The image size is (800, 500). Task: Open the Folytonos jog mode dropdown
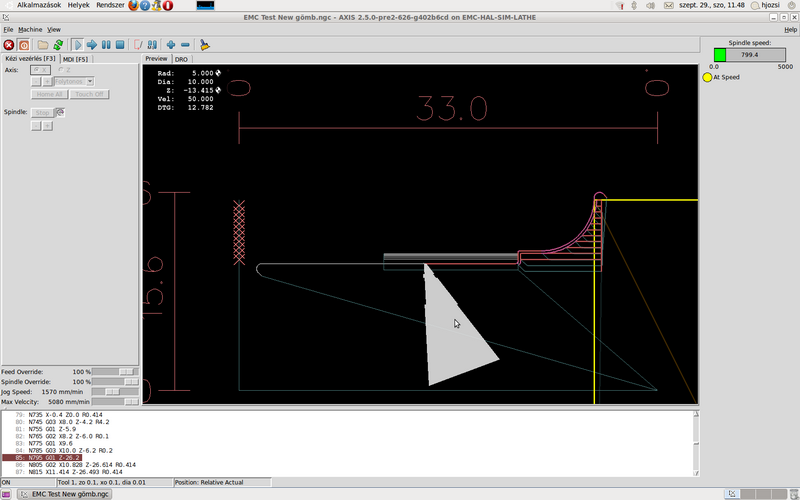pyautogui.click(x=74, y=82)
